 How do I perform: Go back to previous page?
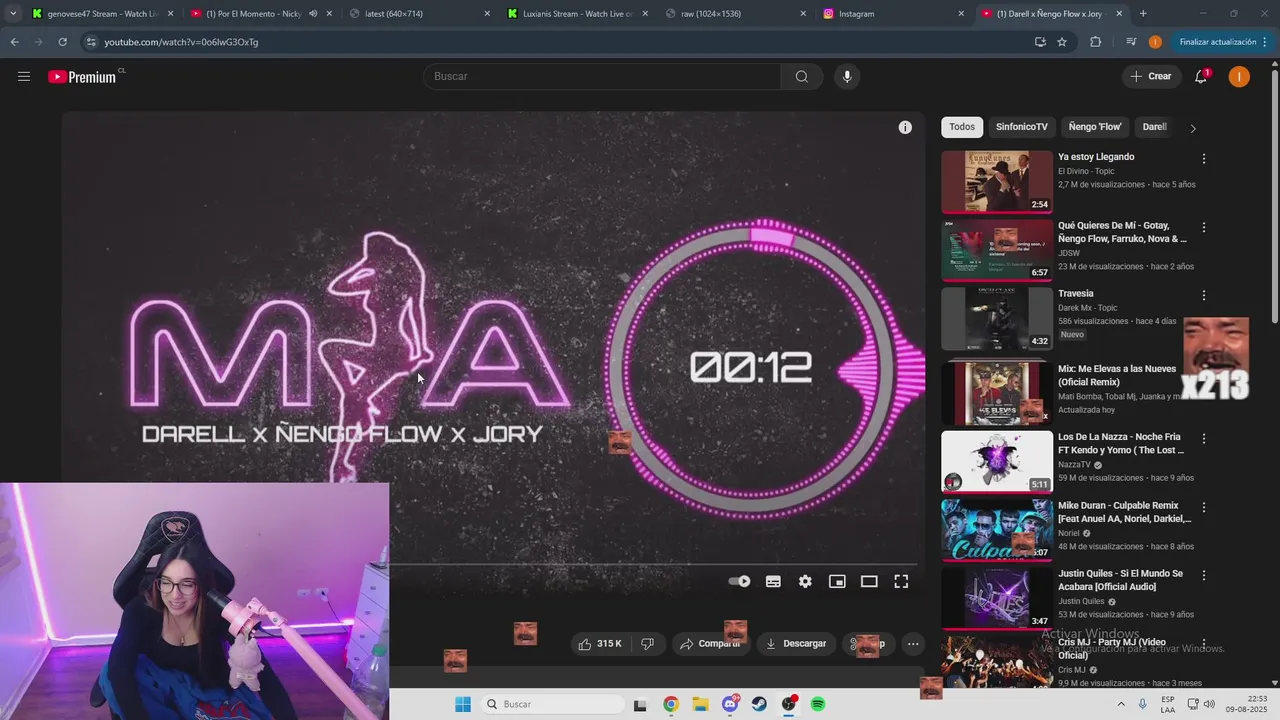pyautogui.click(x=14, y=42)
